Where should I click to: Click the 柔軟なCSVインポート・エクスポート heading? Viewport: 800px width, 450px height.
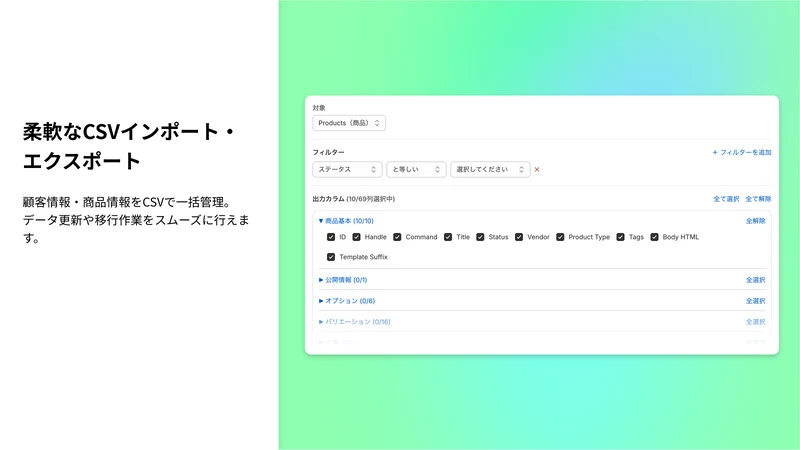(129, 146)
